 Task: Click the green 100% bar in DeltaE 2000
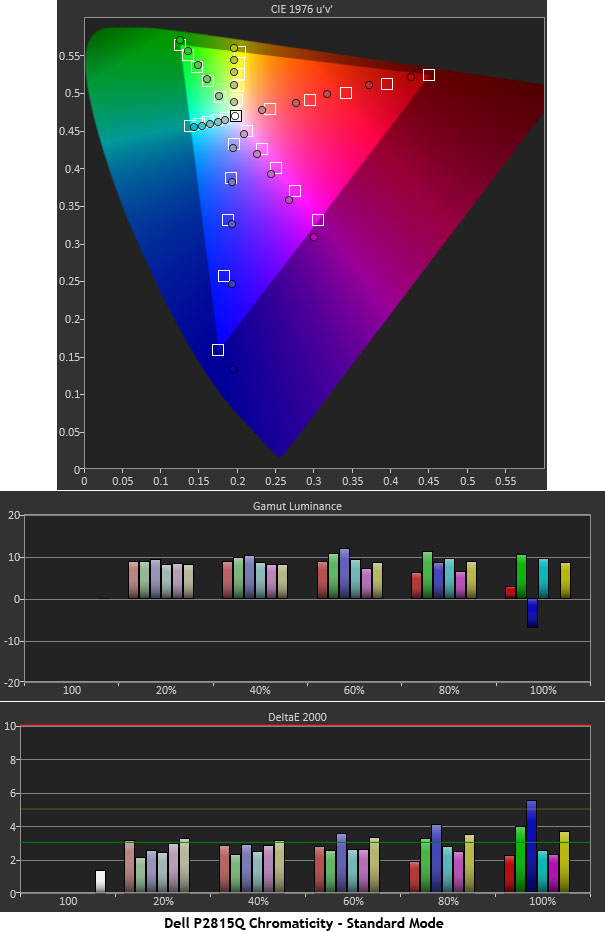(x=521, y=859)
